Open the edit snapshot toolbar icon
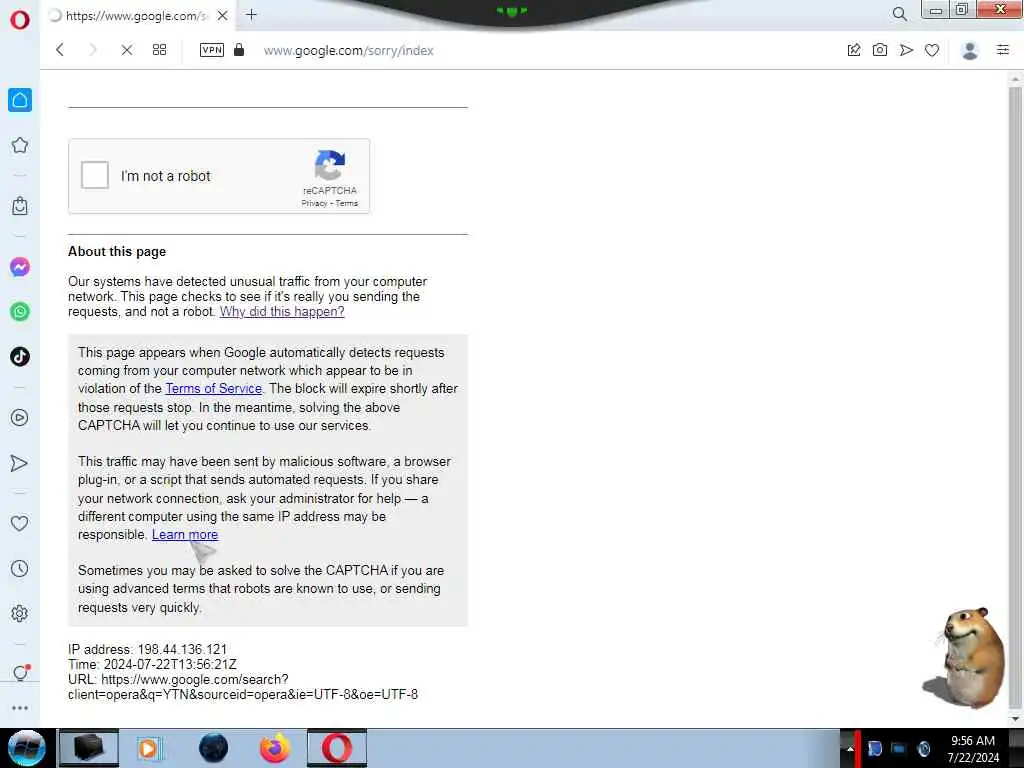Viewport: 1024px width, 768px height. point(854,50)
